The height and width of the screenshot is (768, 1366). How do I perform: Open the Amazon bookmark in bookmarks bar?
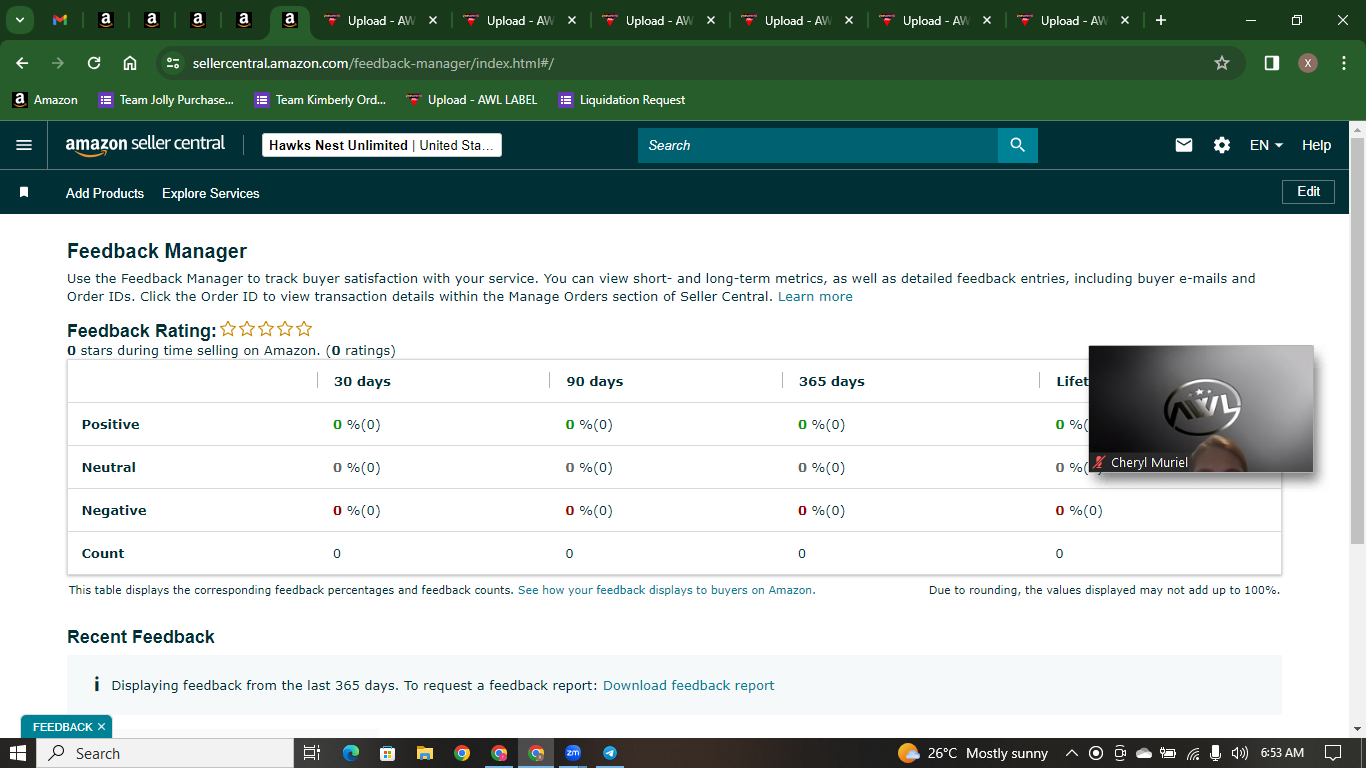[x=45, y=100]
